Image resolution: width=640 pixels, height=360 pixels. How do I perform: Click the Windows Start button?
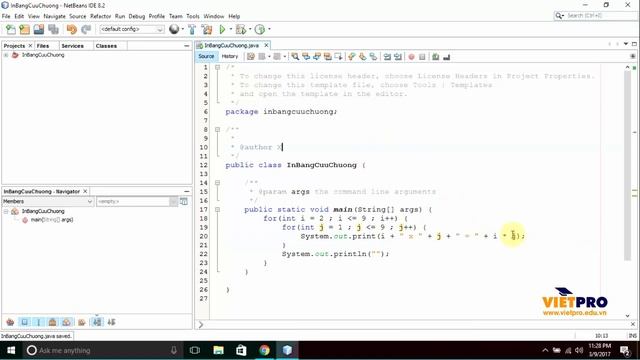pos(11,350)
